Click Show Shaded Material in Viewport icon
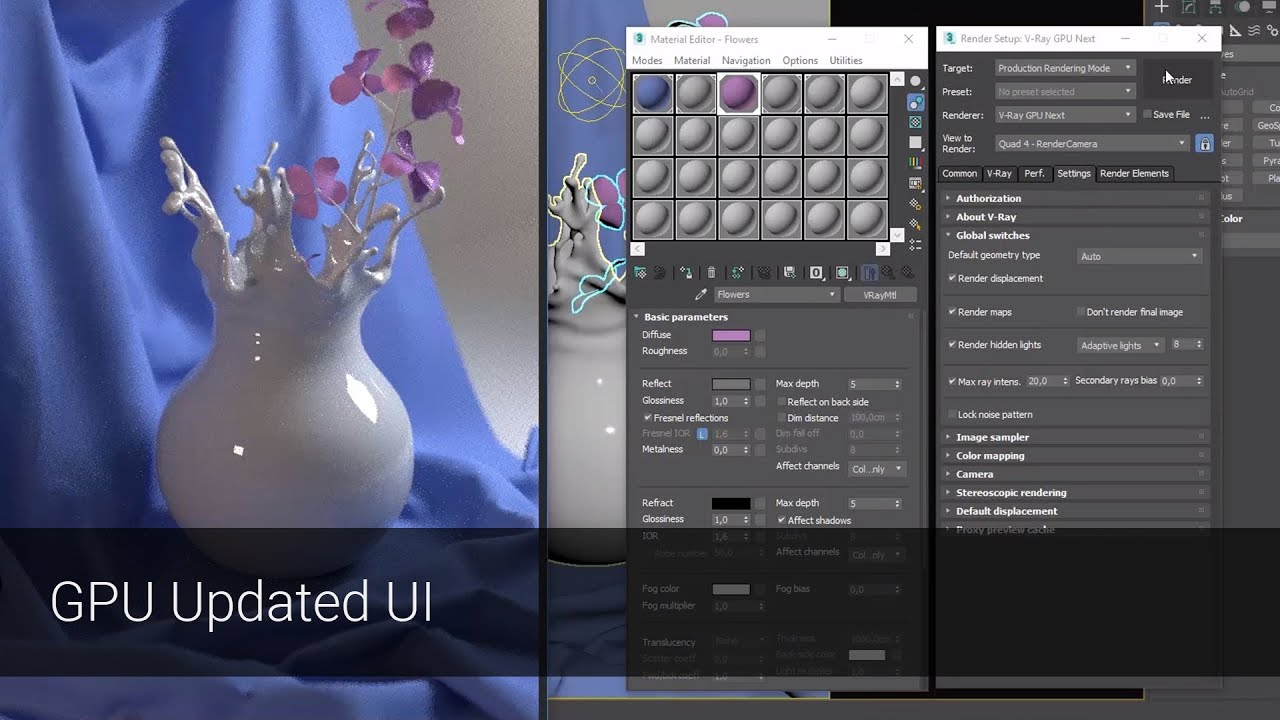1280x720 pixels. (842, 272)
